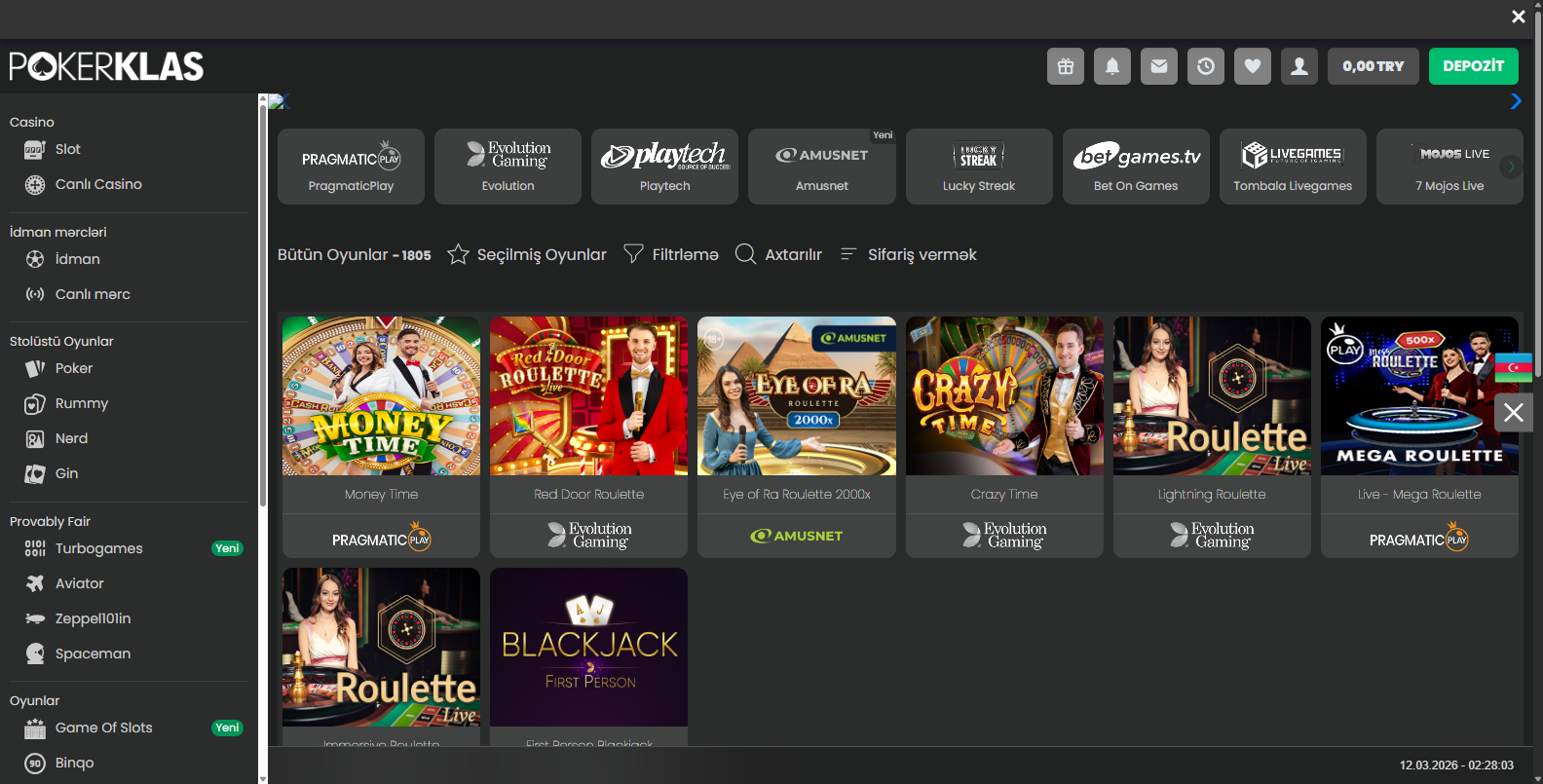Click the next banner blue arrow
Viewport: 1543px width, 784px height.
[x=1515, y=101]
